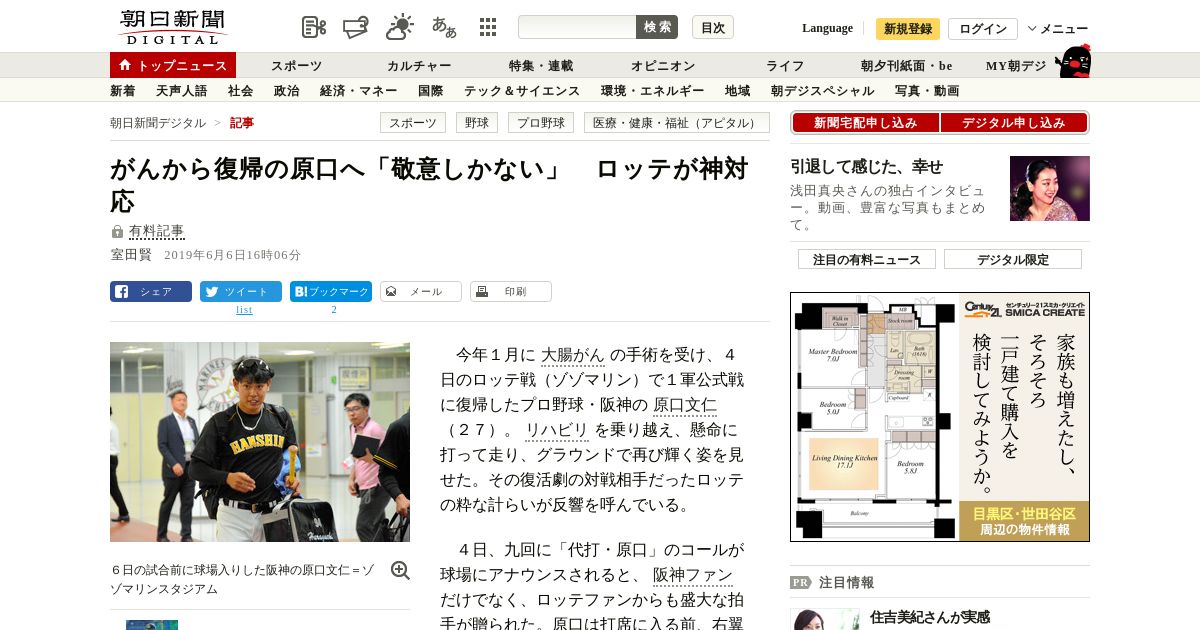Switch to 注目の有料ニュース tab
1200x630 pixels.
point(867,259)
